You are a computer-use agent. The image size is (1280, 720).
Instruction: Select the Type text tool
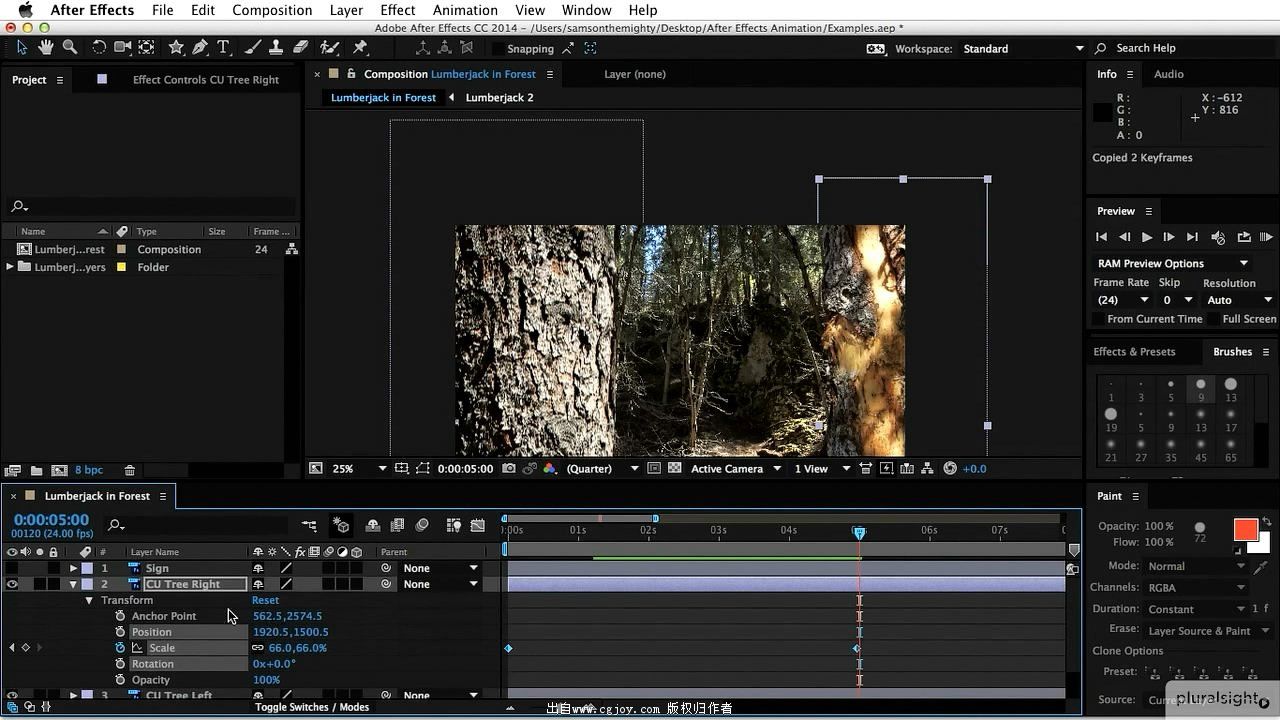click(x=223, y=47)
